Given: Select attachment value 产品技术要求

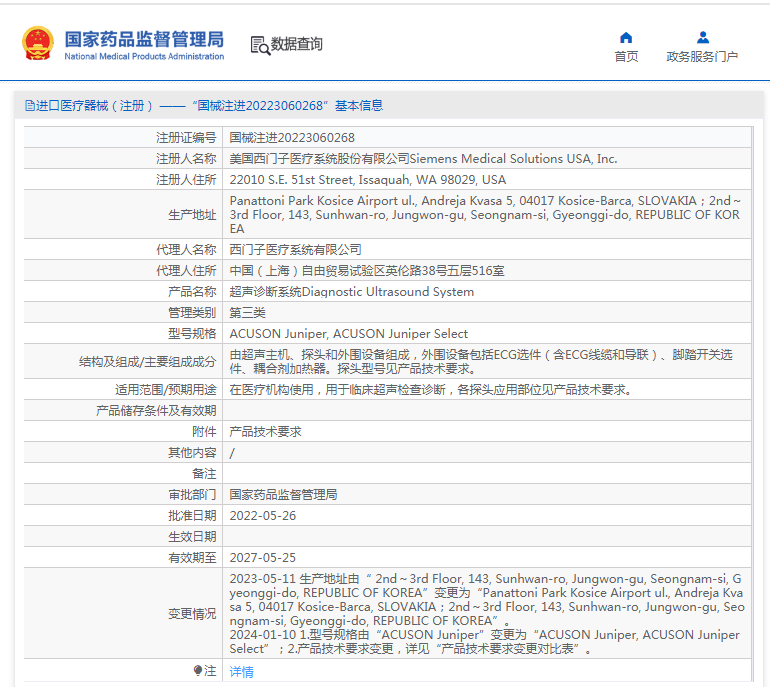Looking at the screenshot, I should (x=487, y=432).
